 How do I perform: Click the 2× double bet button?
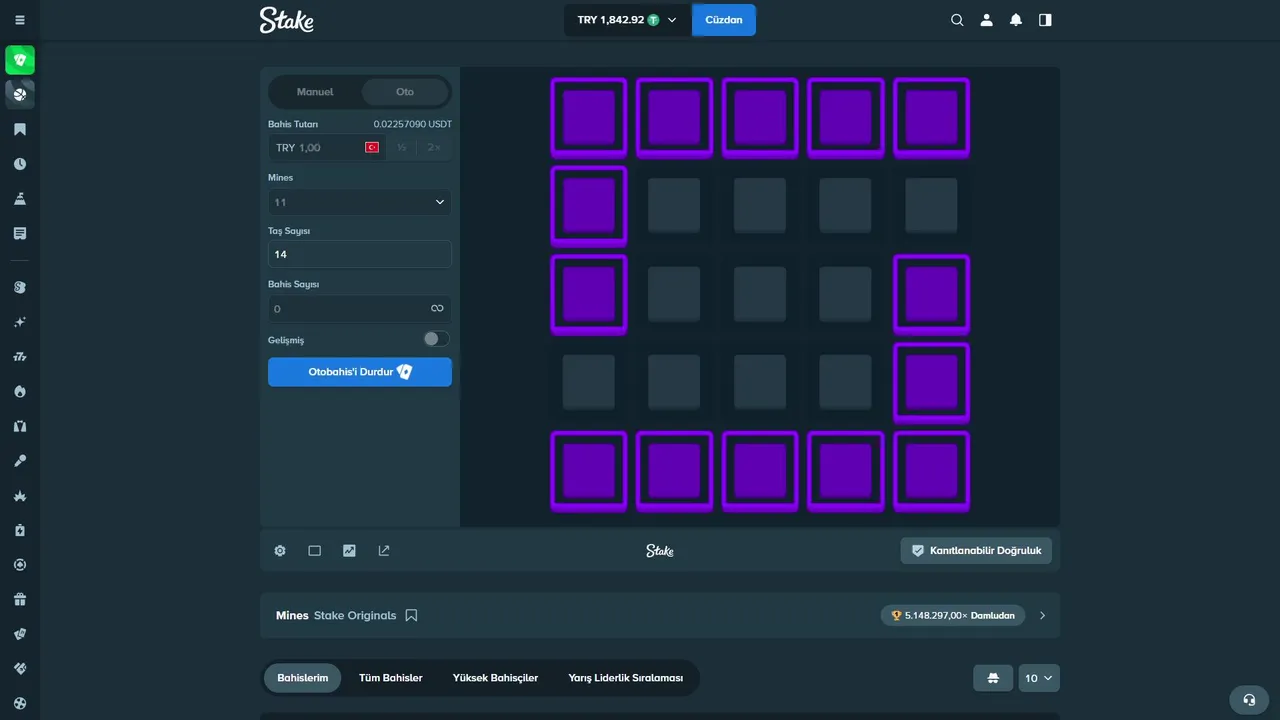coord(434,147)
